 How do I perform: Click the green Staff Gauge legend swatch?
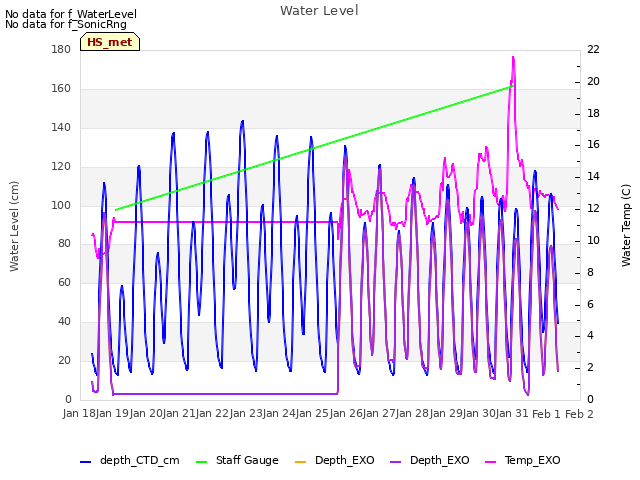point(201,462)
